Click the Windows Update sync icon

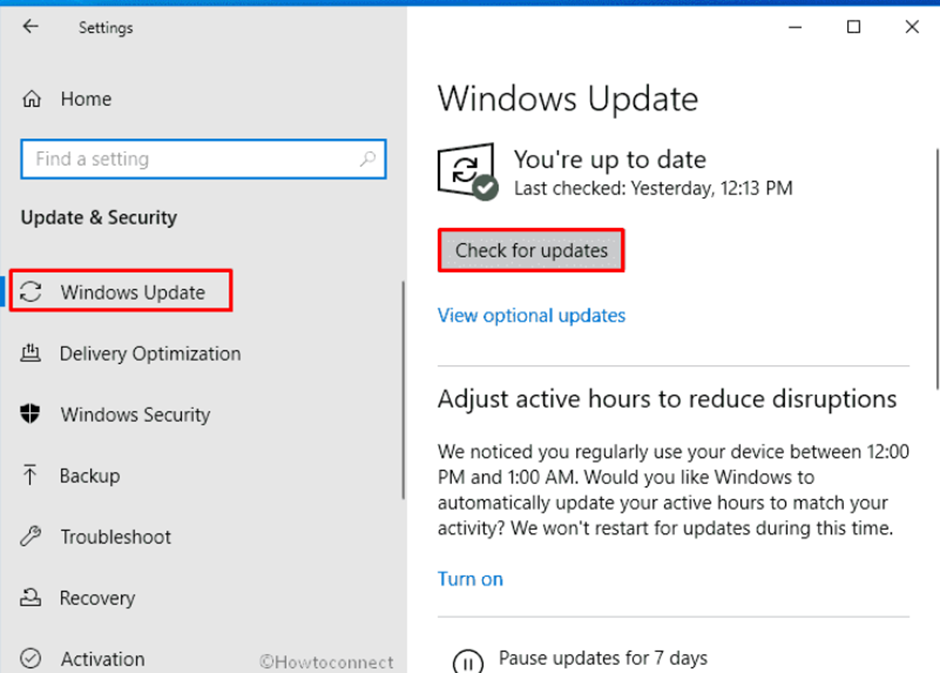[32, 292]
